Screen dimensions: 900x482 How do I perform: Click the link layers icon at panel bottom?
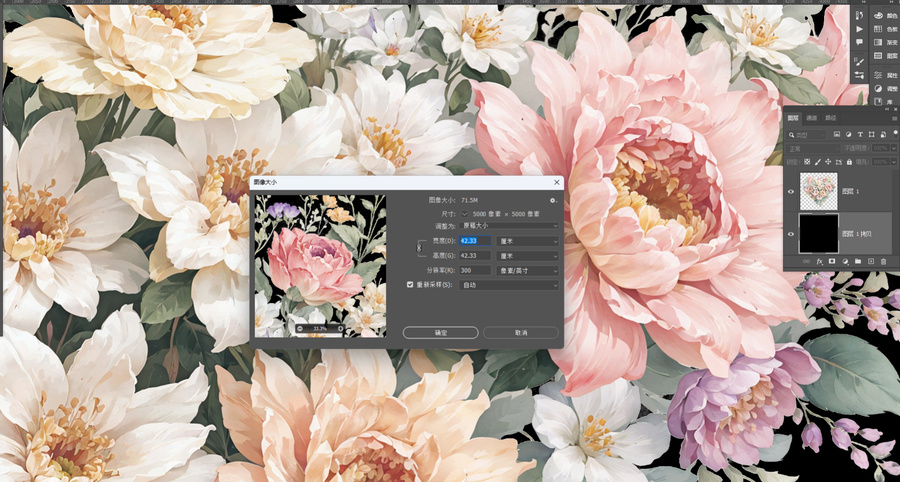tap(806, 261)
